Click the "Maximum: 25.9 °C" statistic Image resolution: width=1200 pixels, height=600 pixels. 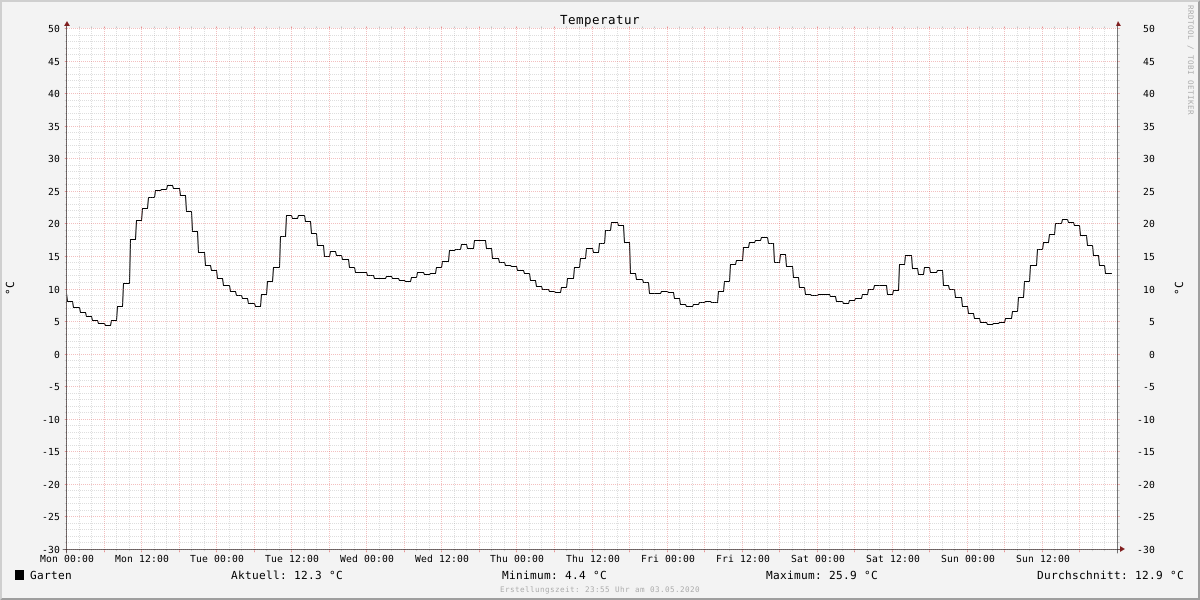click(822, 575)
